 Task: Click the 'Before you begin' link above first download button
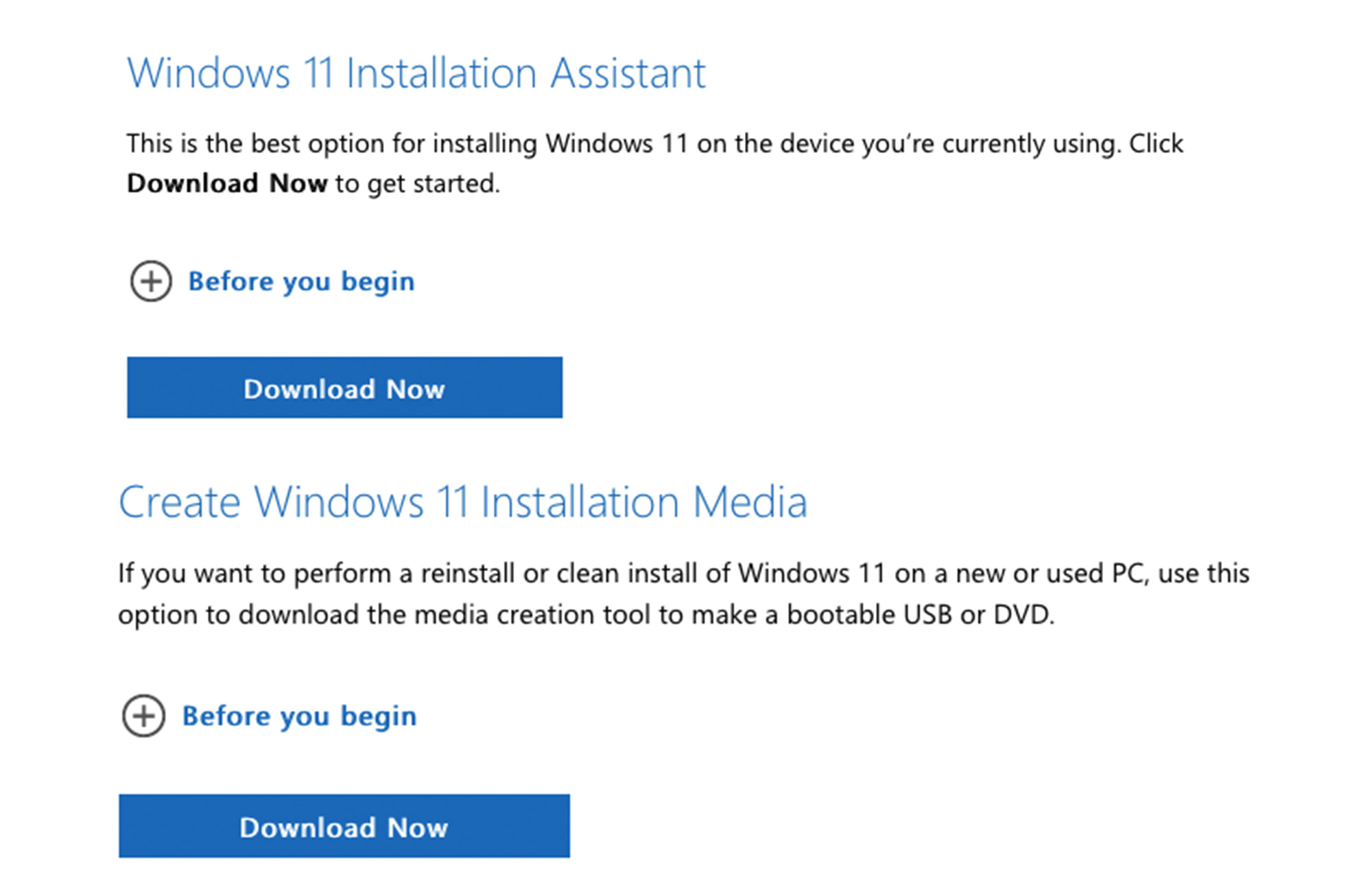coord(301,281)
